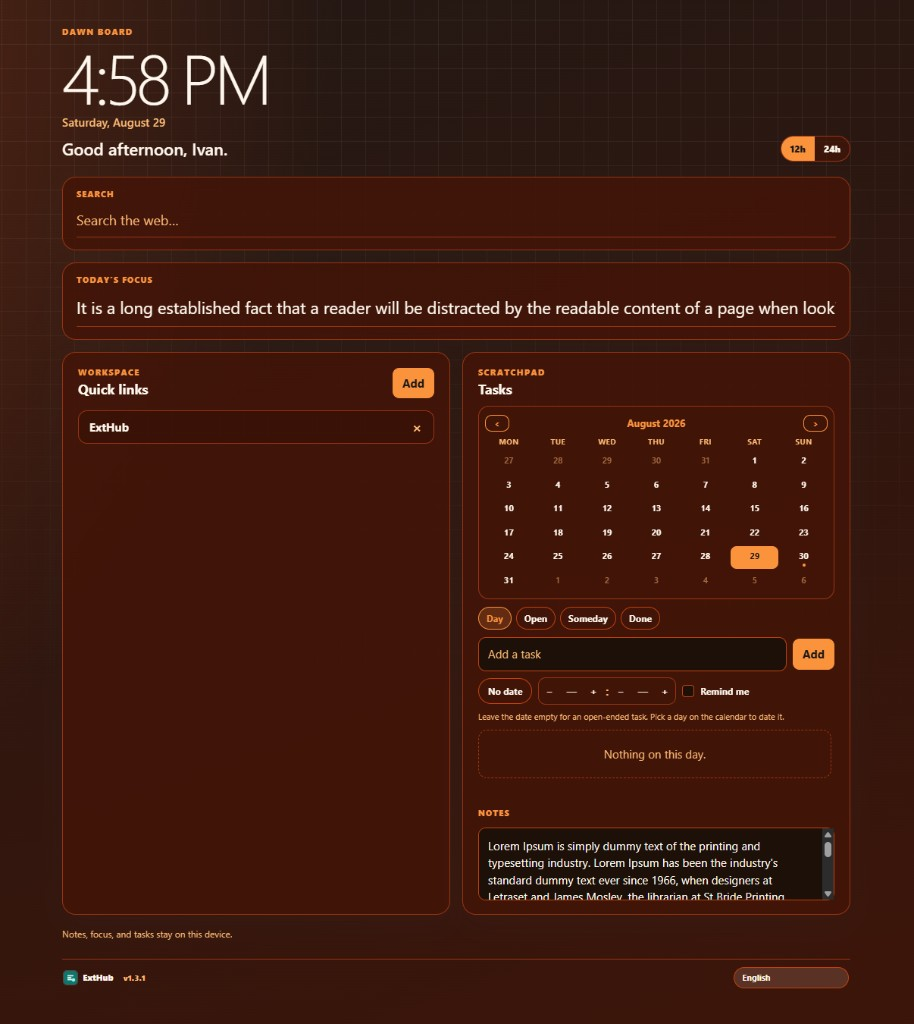This screenshot has height=1024, width=914.
Task: Click the 4:58 PM clock
Action: click(165, 80)
